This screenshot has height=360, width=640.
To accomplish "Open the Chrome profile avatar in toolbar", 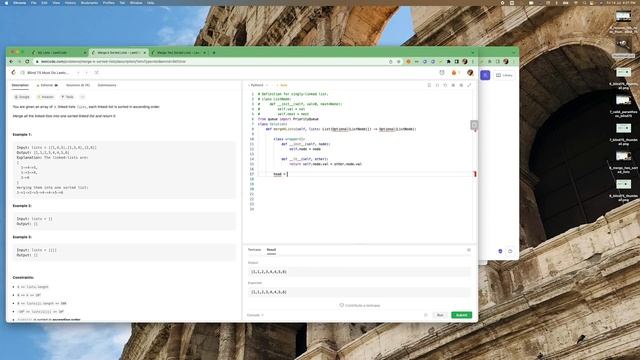I will [465, 62].
